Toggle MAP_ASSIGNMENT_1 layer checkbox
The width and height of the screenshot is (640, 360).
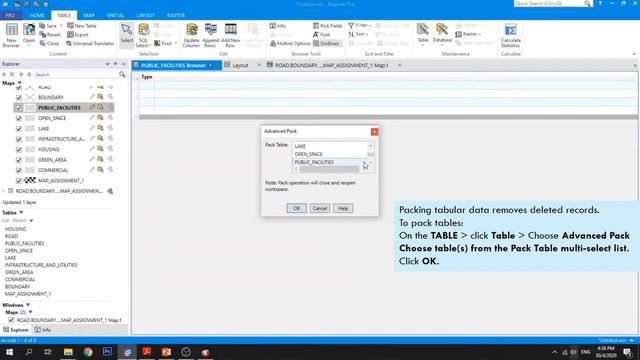tap(19, 180)
